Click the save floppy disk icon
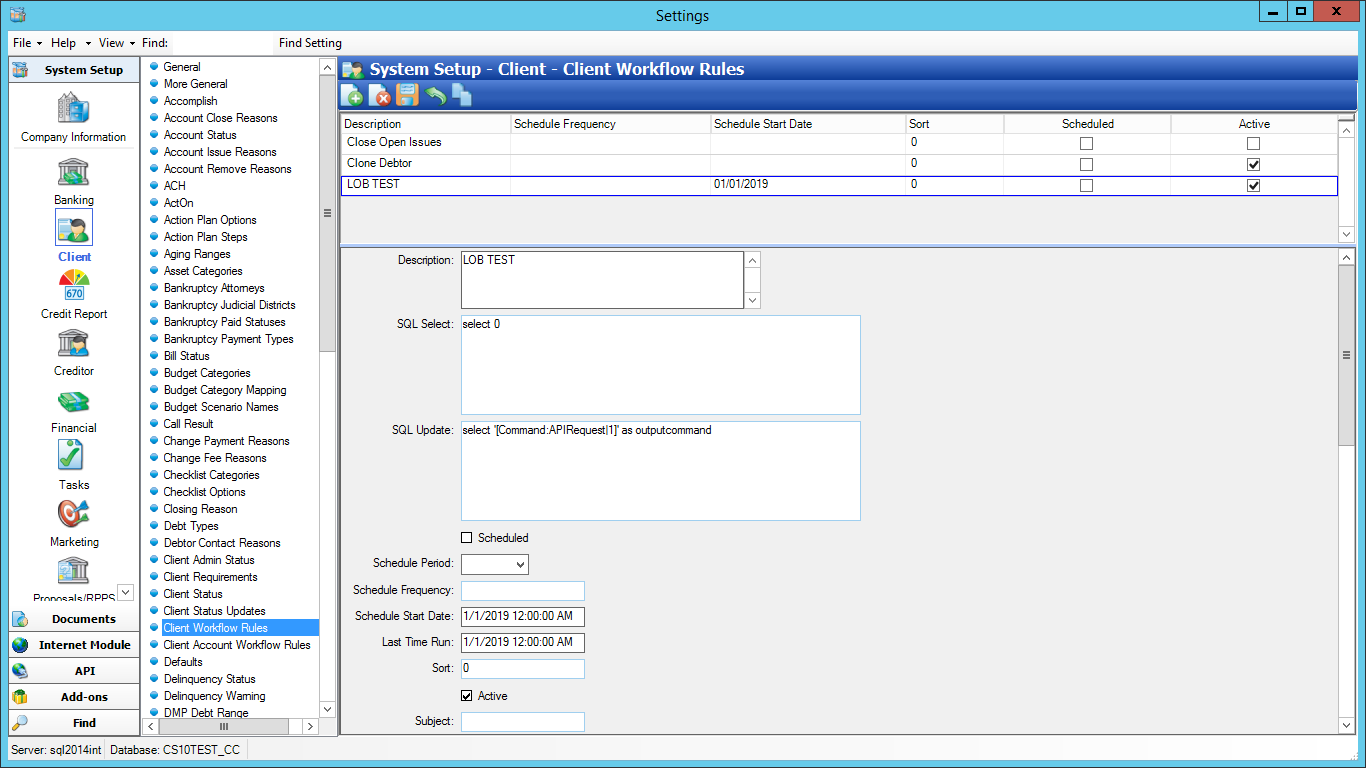Screen dimensions: 1366x768 (x=407, y=95)
